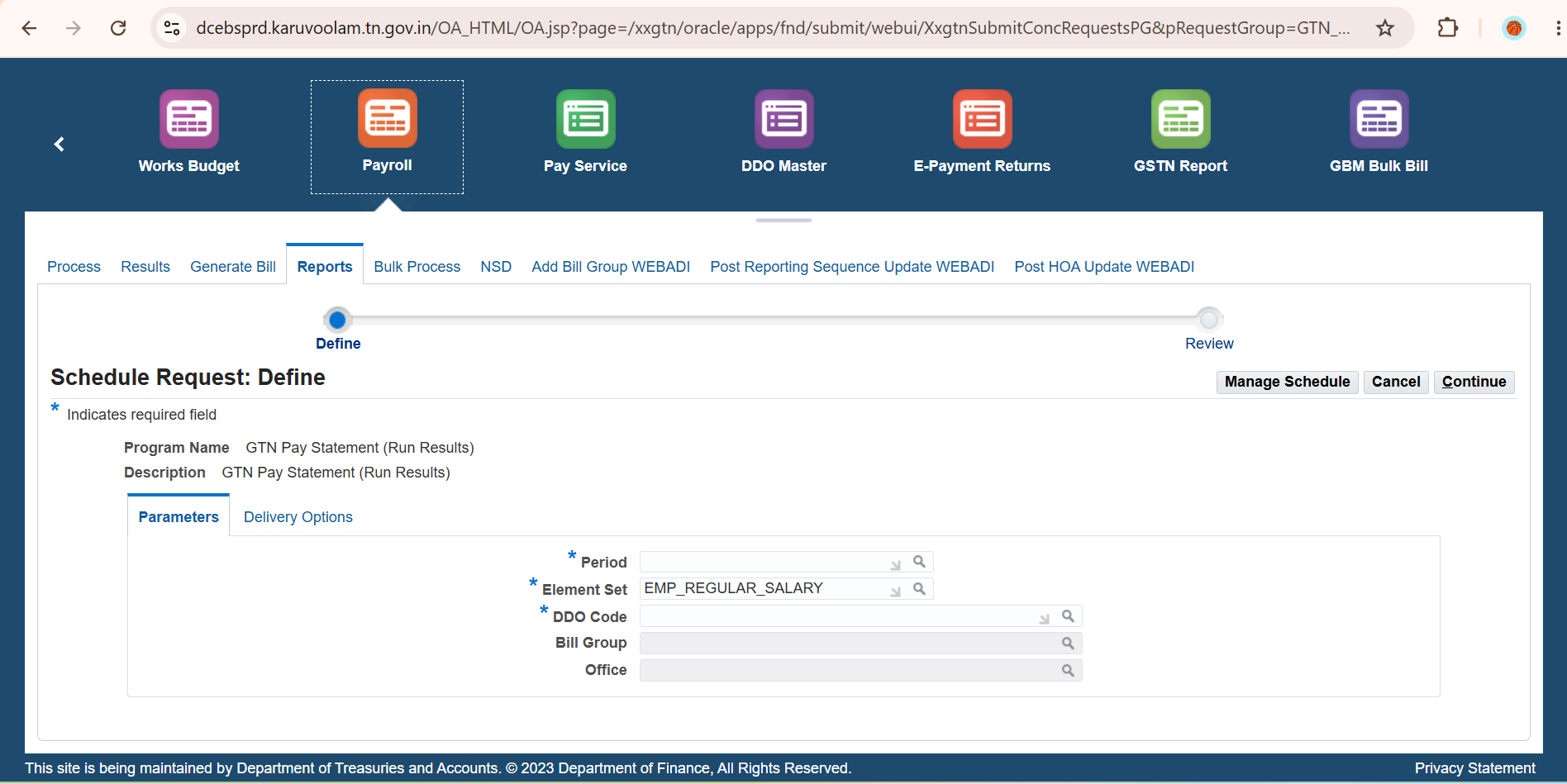Open Post Reporting Sequence Update WEBADI tab
This screenshot has height=784, width=1567.
pos(852,267)
